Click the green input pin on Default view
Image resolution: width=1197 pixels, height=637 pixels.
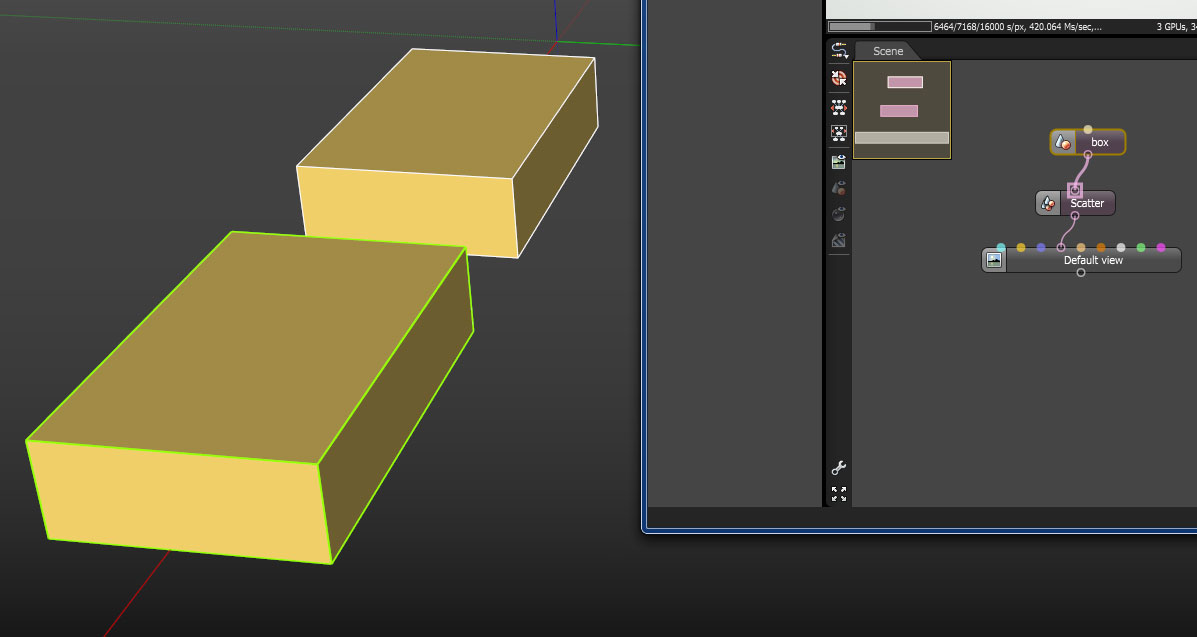(x=1141, y=247)
